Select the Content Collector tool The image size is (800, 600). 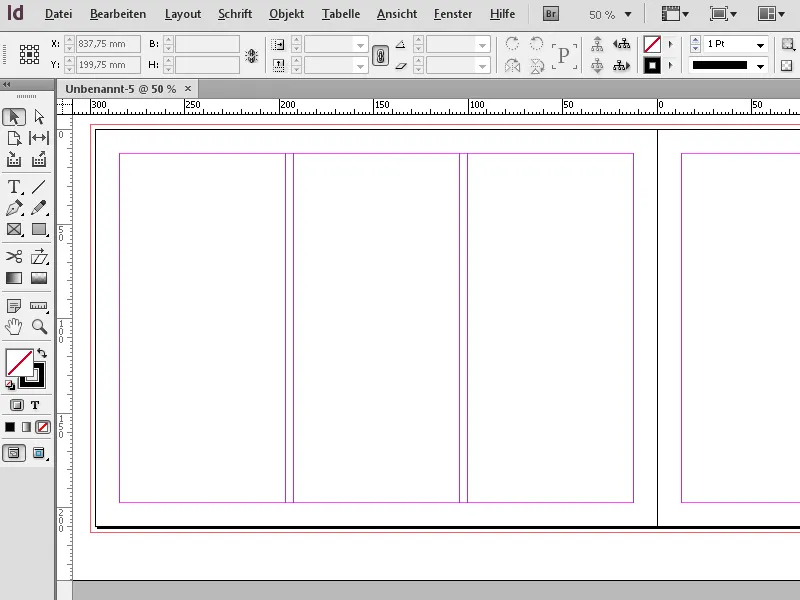click(x=14, y=160)
